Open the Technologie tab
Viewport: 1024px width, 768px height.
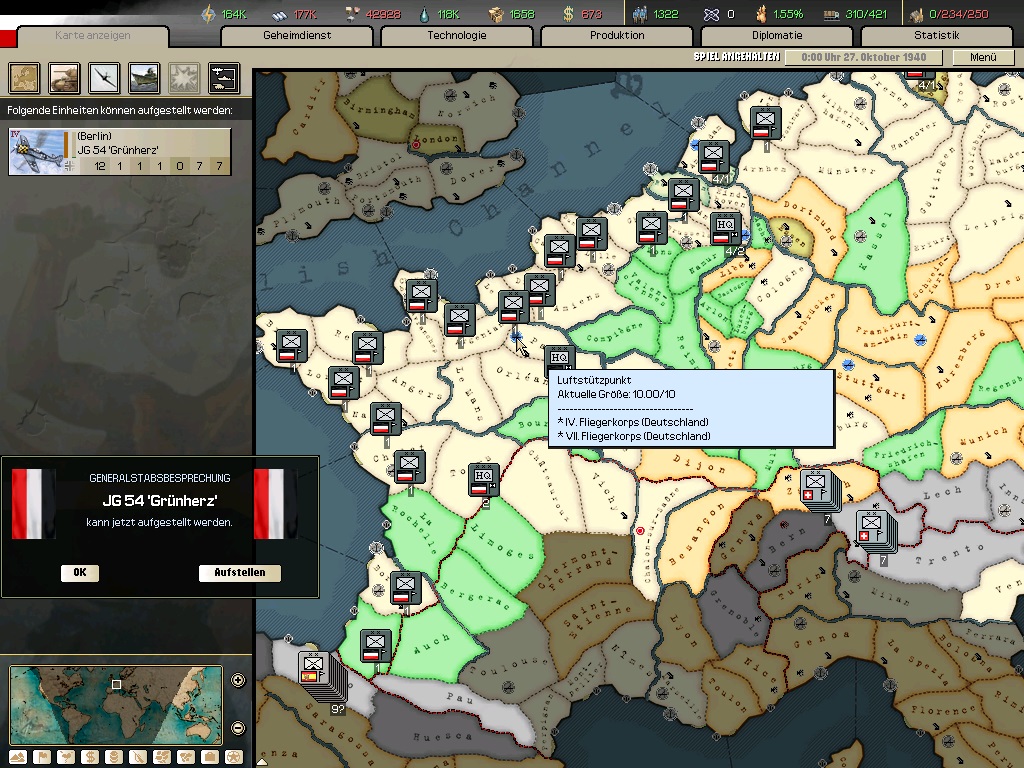pyautogui.click(x=456, y=36)
